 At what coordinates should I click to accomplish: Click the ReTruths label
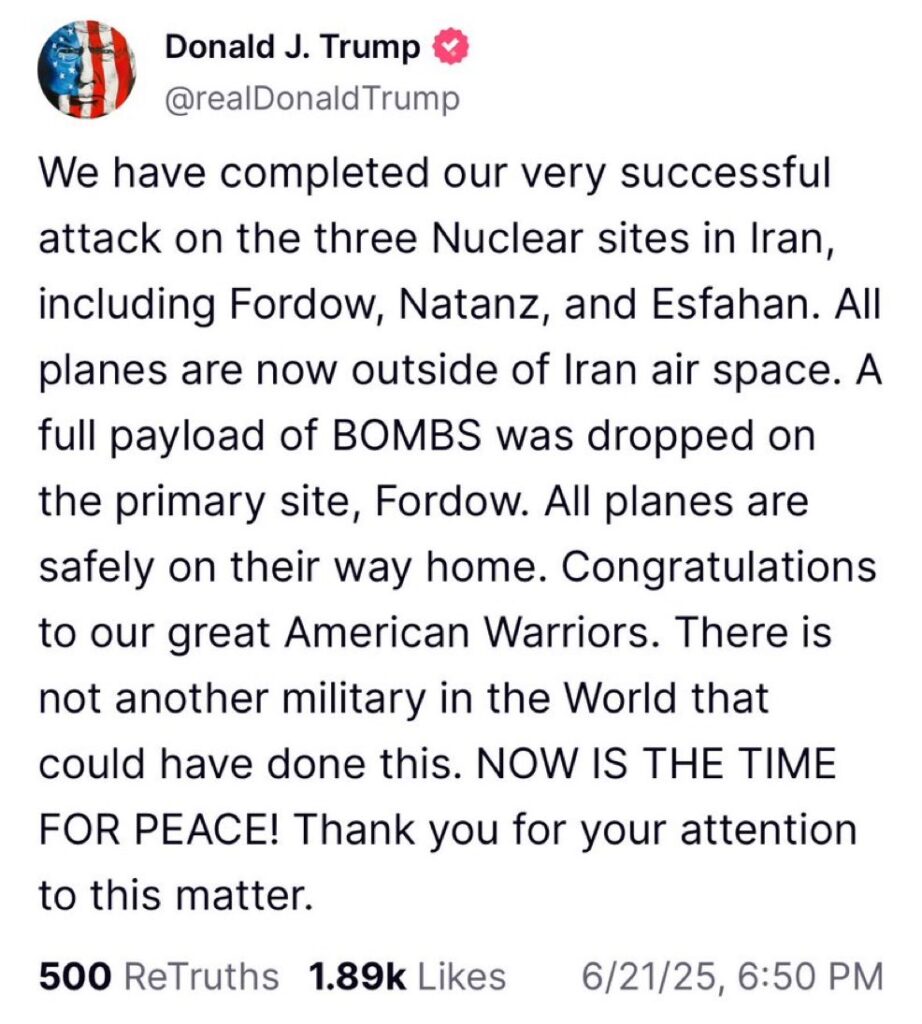pos(201,977)
